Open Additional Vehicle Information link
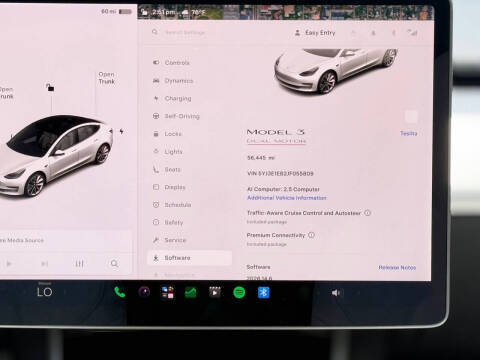Image resolution: width=480 pixels, height=360 pixels. (x=287, y=198)
